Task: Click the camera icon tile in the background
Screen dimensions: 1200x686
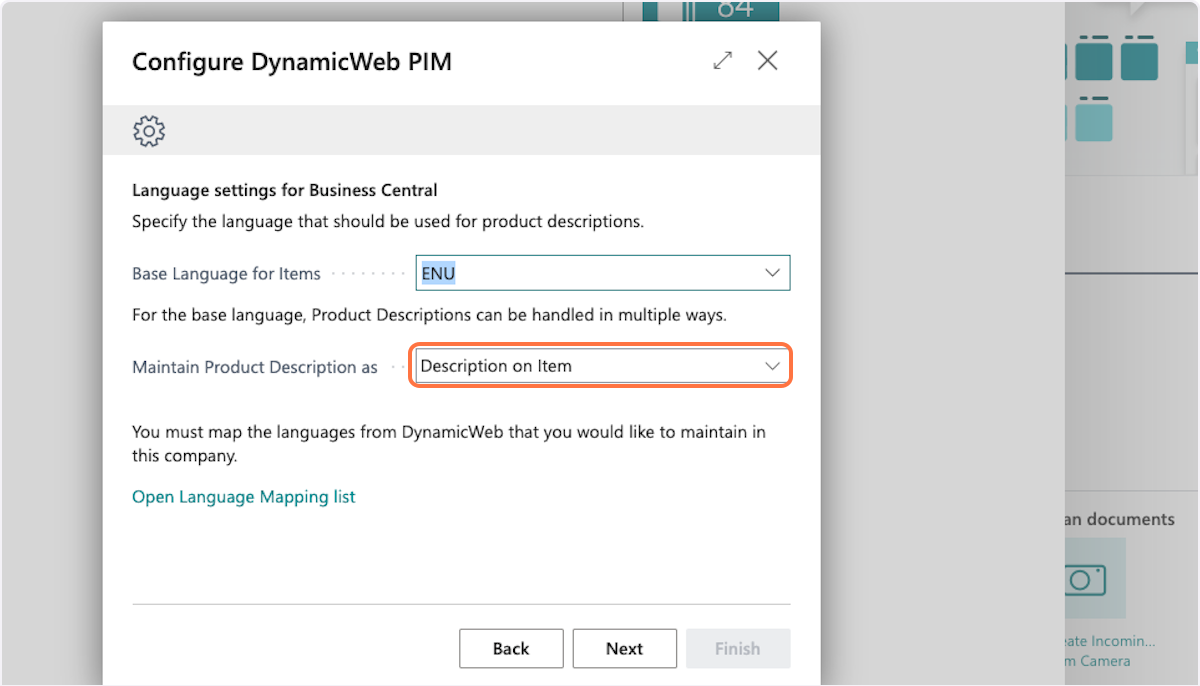Action: click(1084, 579)
